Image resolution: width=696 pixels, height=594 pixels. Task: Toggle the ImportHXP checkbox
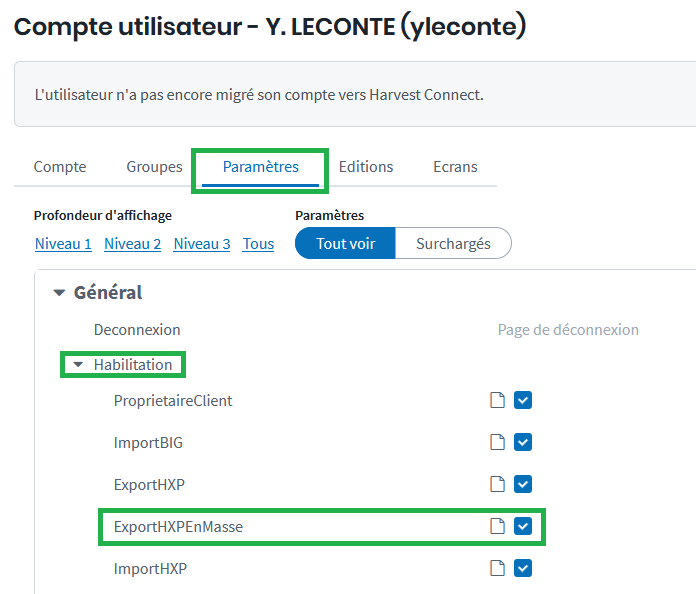tap(523, 569)
